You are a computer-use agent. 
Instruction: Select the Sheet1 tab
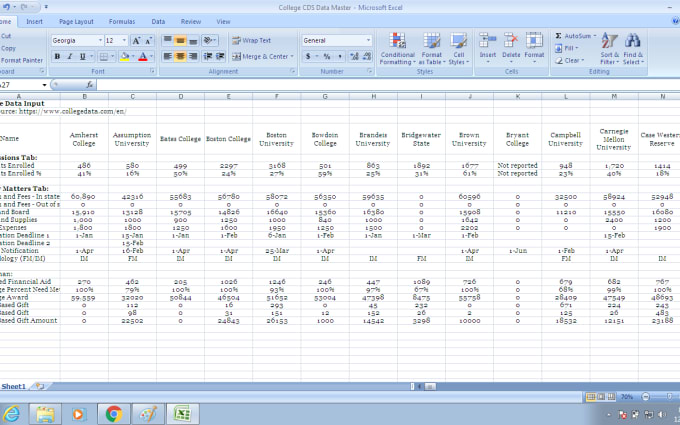(13, 386)
